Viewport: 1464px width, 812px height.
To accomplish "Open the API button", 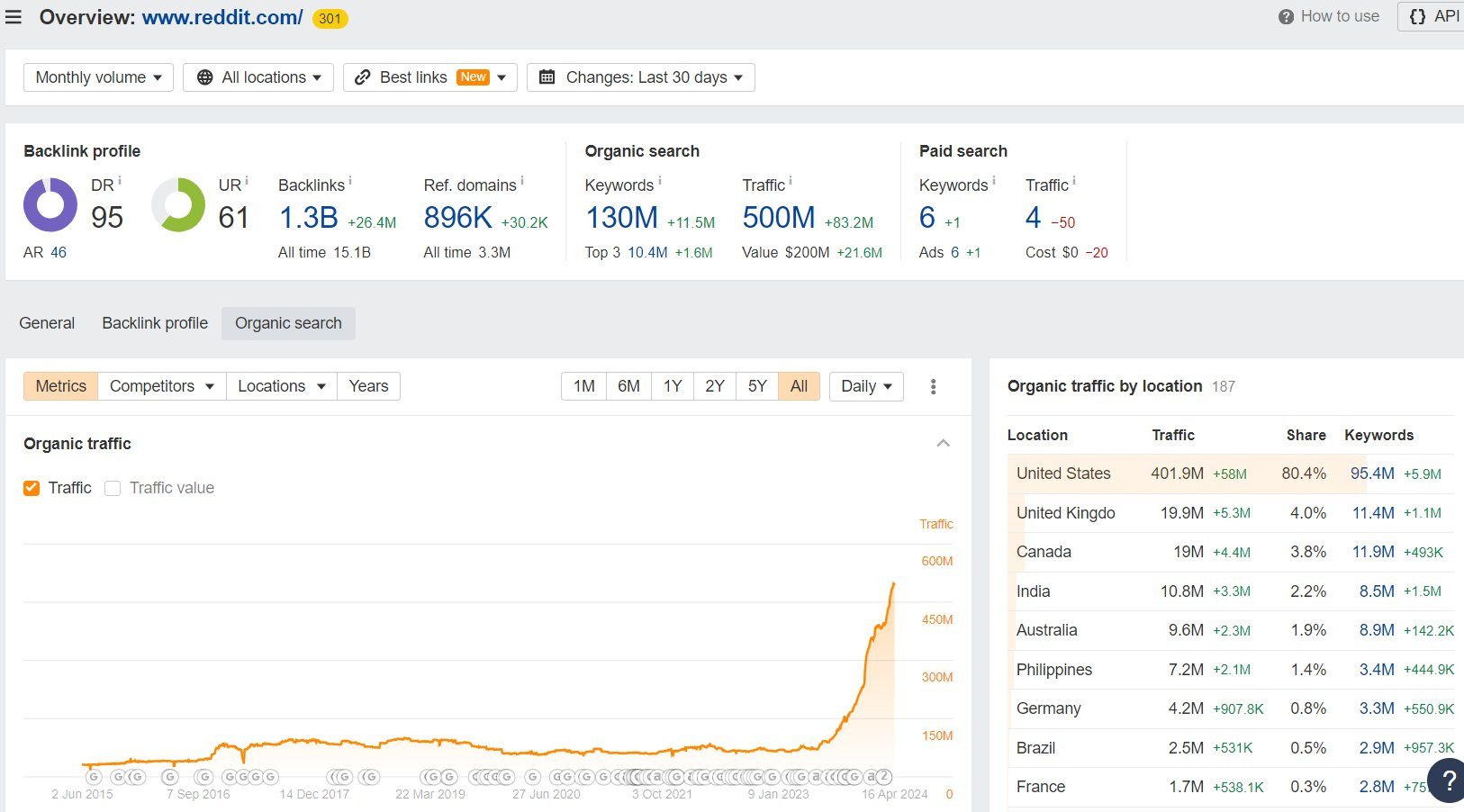I will tap(1433, 16).
